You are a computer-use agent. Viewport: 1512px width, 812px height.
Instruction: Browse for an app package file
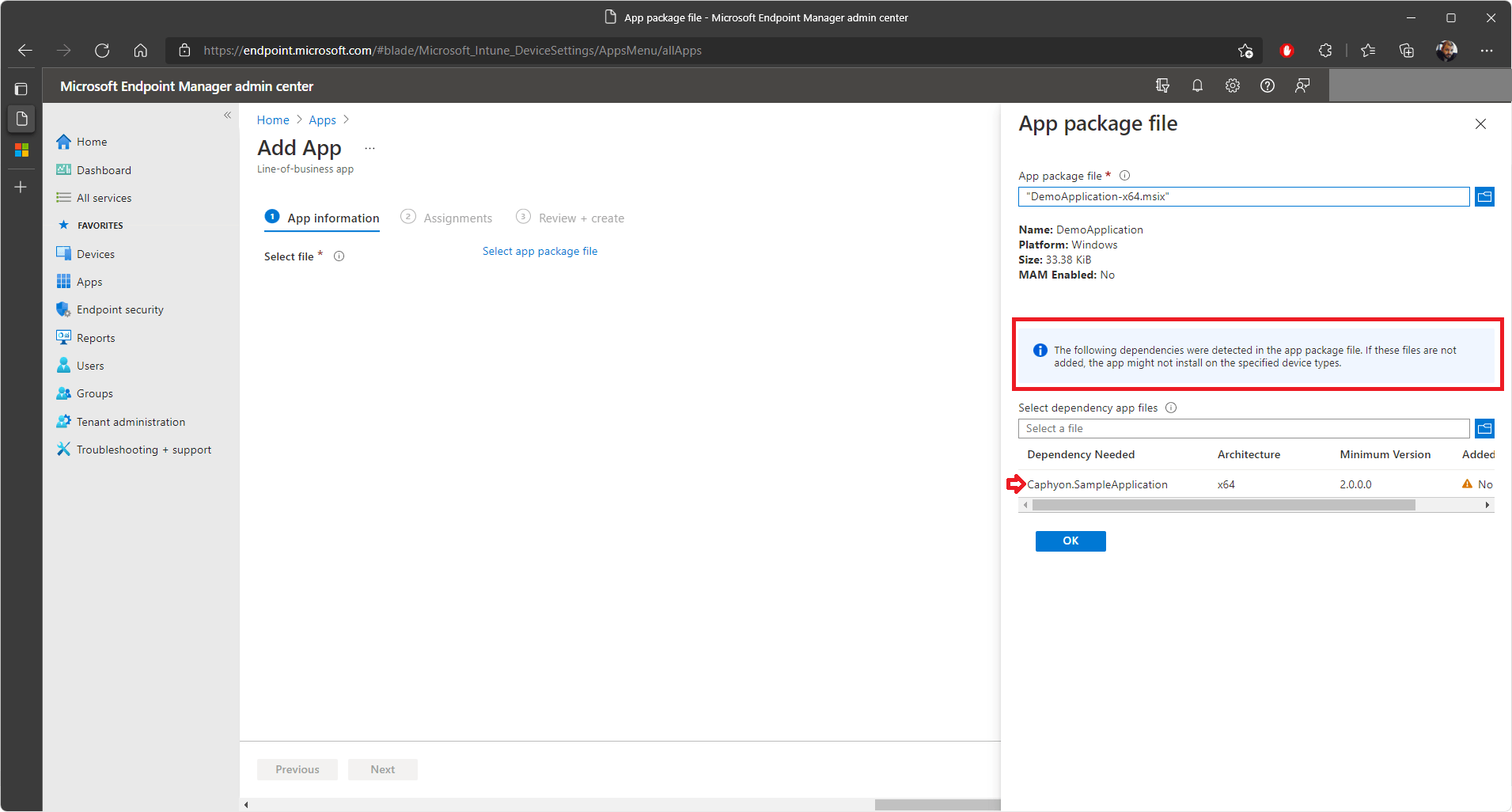pos(1484,196)
